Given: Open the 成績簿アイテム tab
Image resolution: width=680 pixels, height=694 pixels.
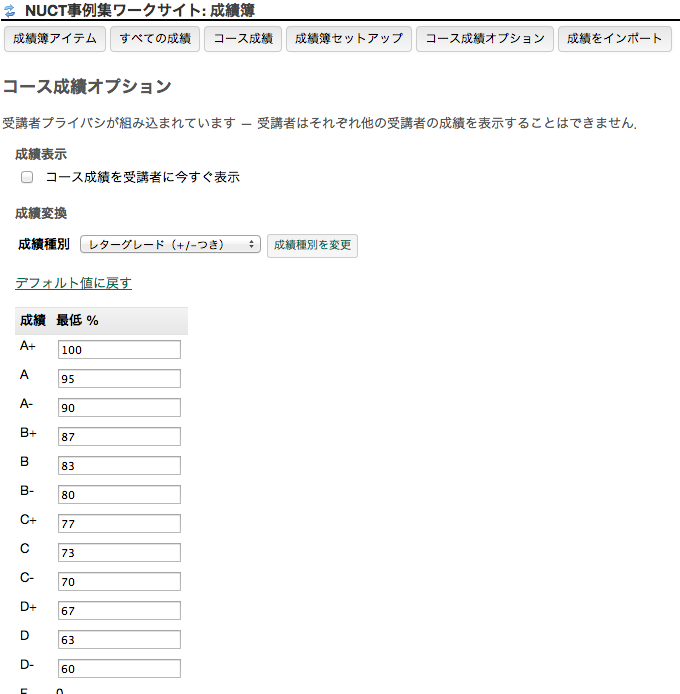Looking at the screenshot, I should point(57,39).
